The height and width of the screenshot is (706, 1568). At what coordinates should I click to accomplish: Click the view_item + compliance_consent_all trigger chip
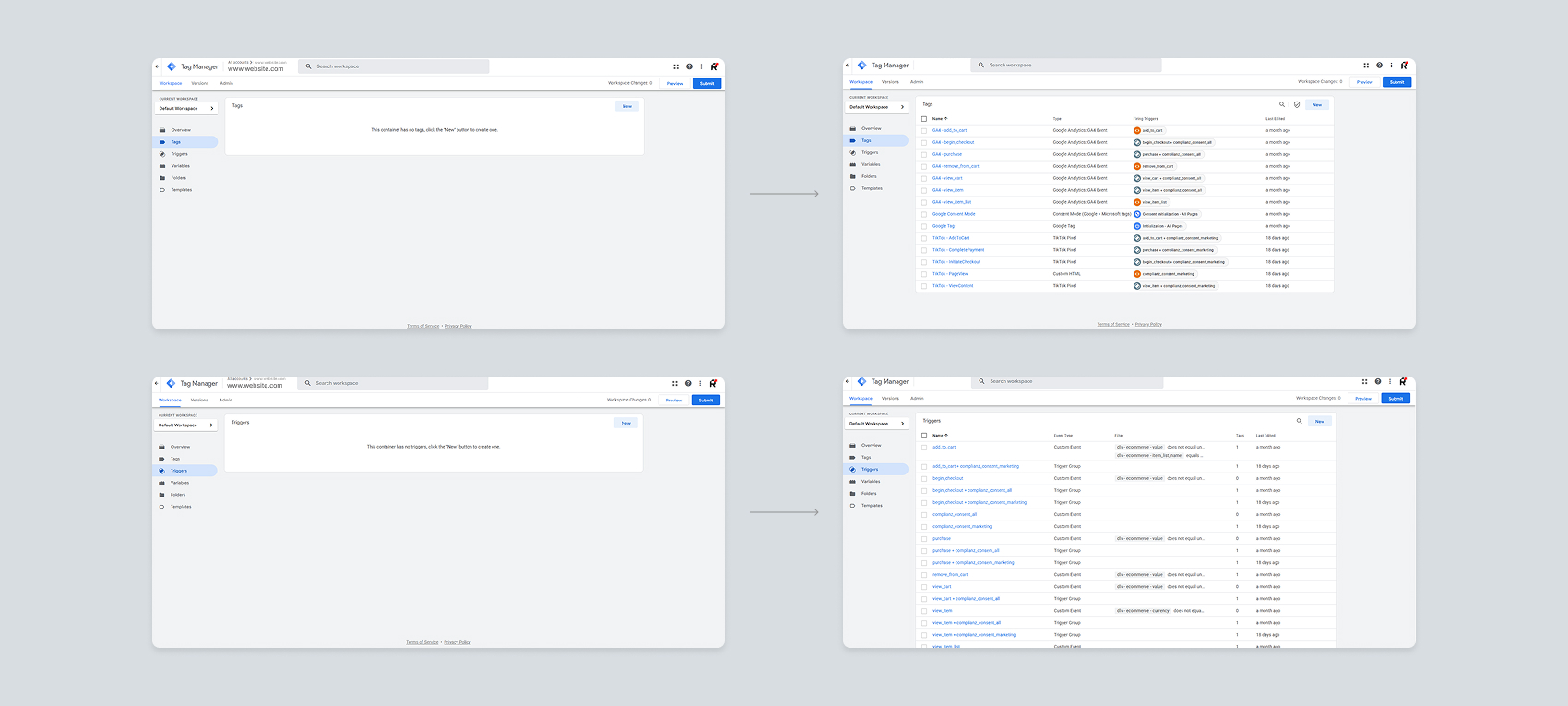coord(1168,190)
